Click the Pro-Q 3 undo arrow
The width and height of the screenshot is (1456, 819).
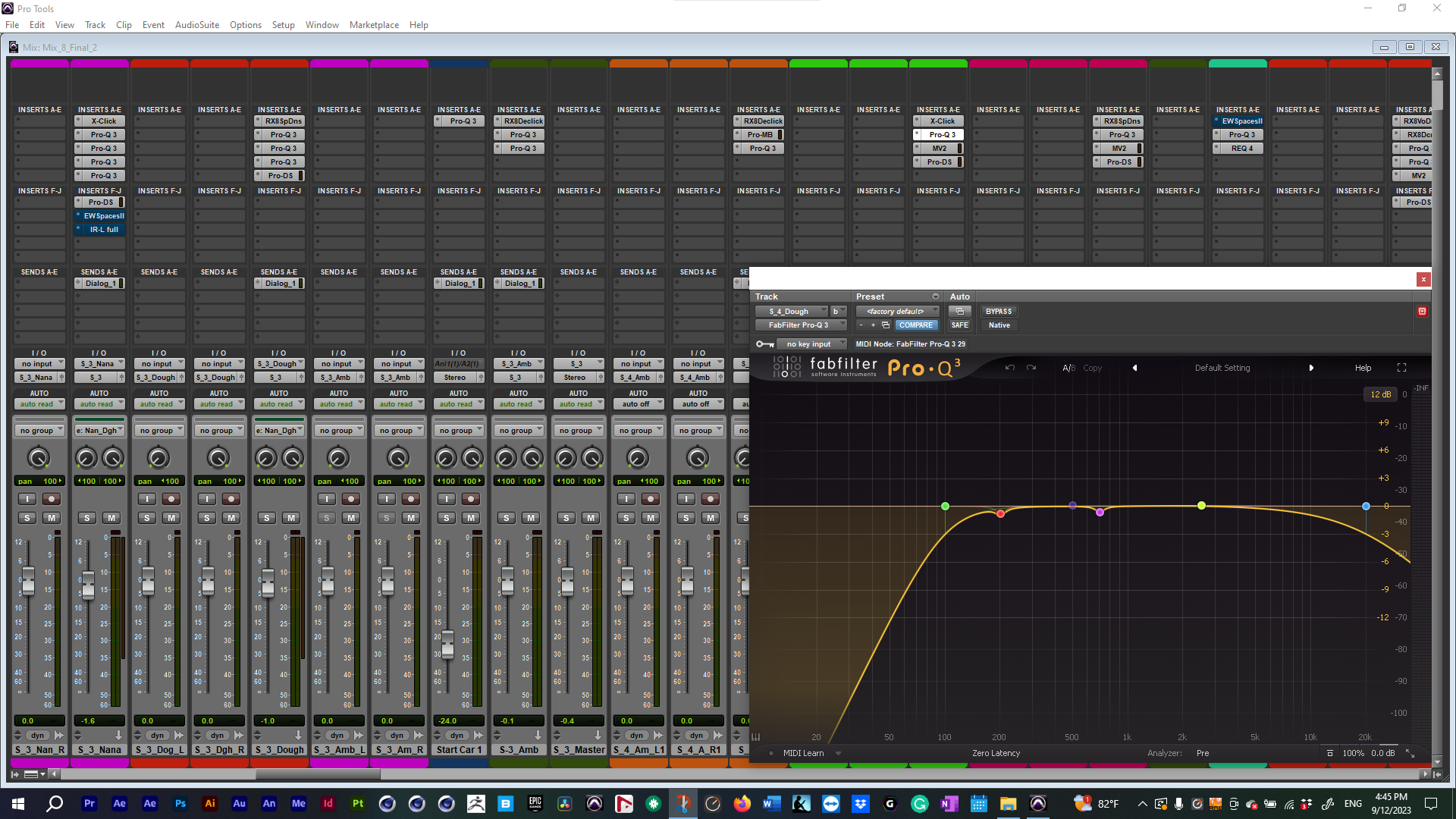click(x=1010, y=368)
